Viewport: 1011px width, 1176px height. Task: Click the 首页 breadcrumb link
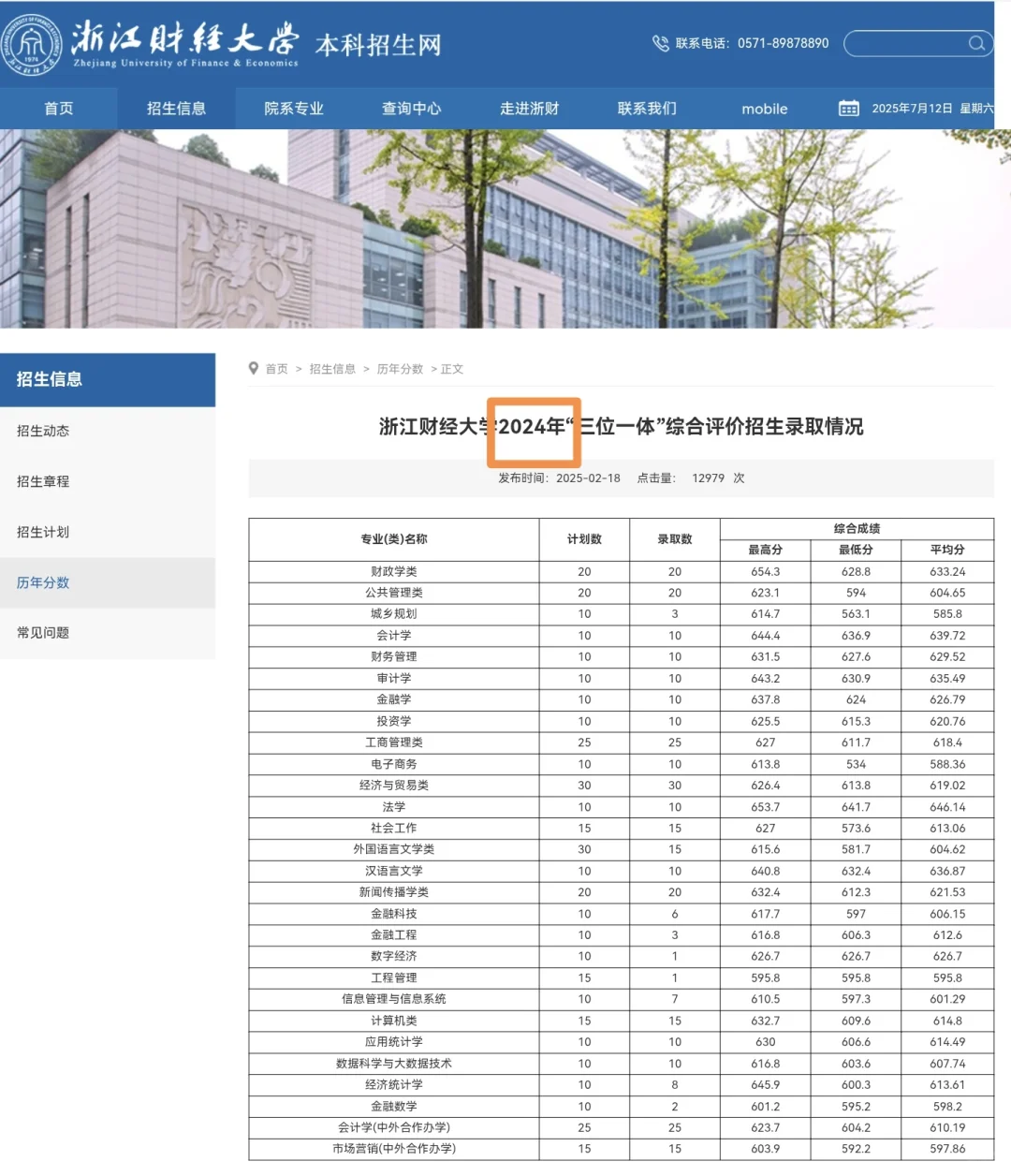pos(276,369)
